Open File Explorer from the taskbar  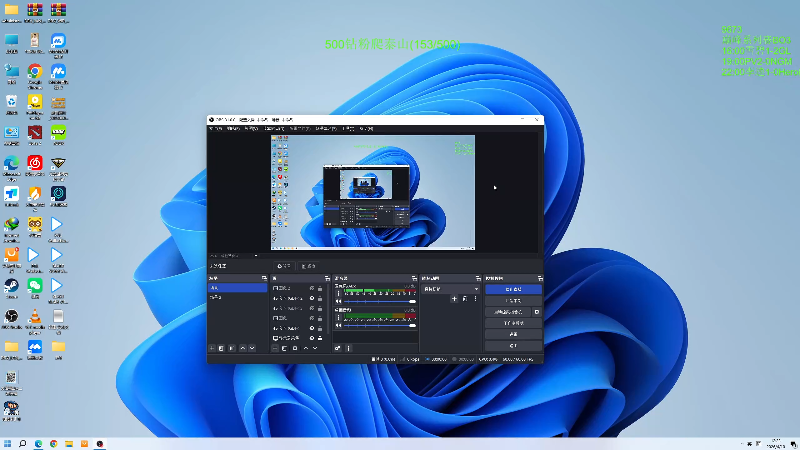tap(69, 444)
